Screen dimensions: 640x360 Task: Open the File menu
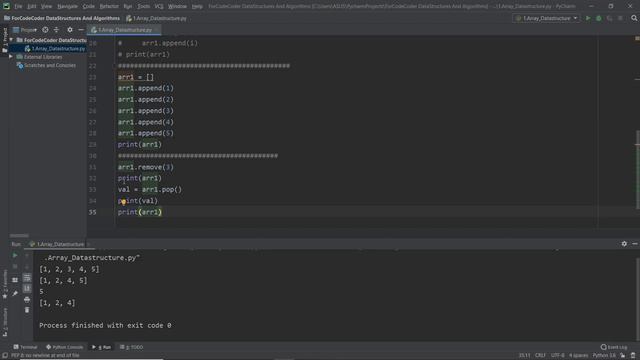(18, 7)
